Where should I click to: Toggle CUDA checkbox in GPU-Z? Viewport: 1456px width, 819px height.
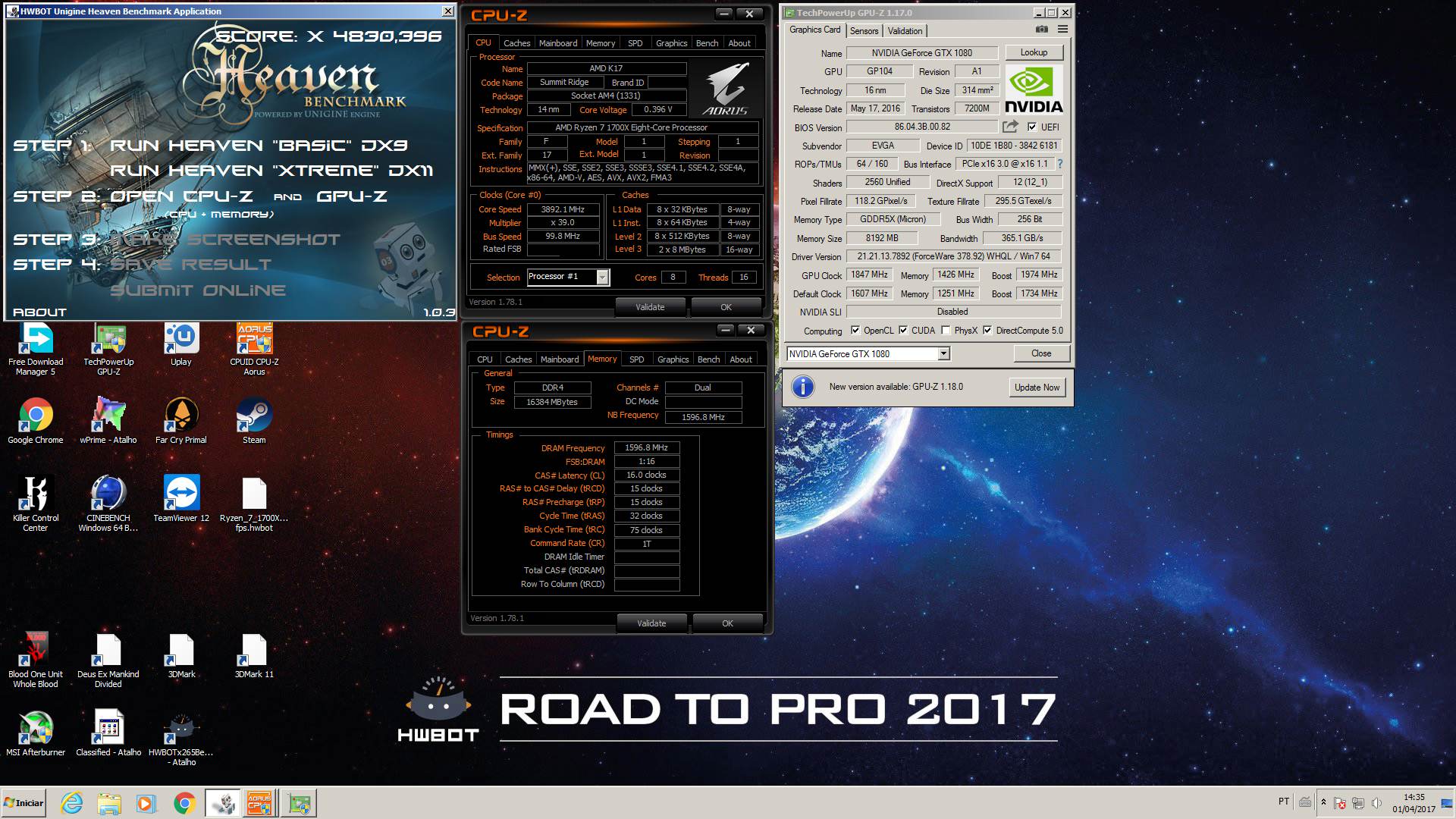pyautogui.click(x=903, y=331)
